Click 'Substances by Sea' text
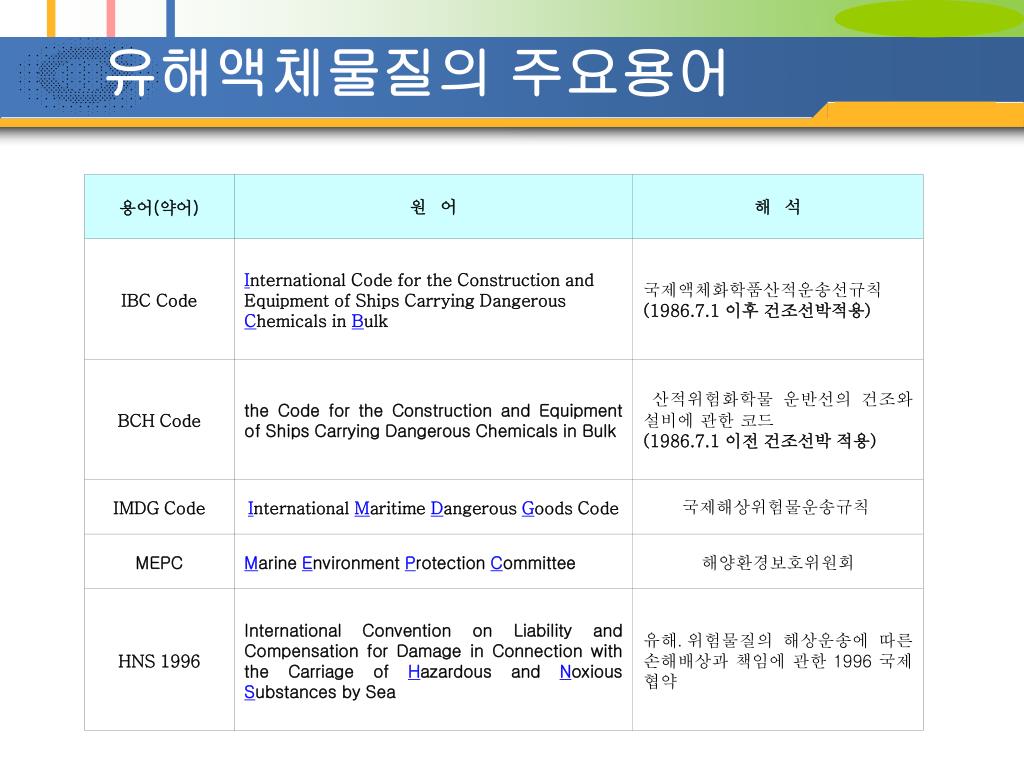Screen dimensions: 1024x768 tap(319, 692)
